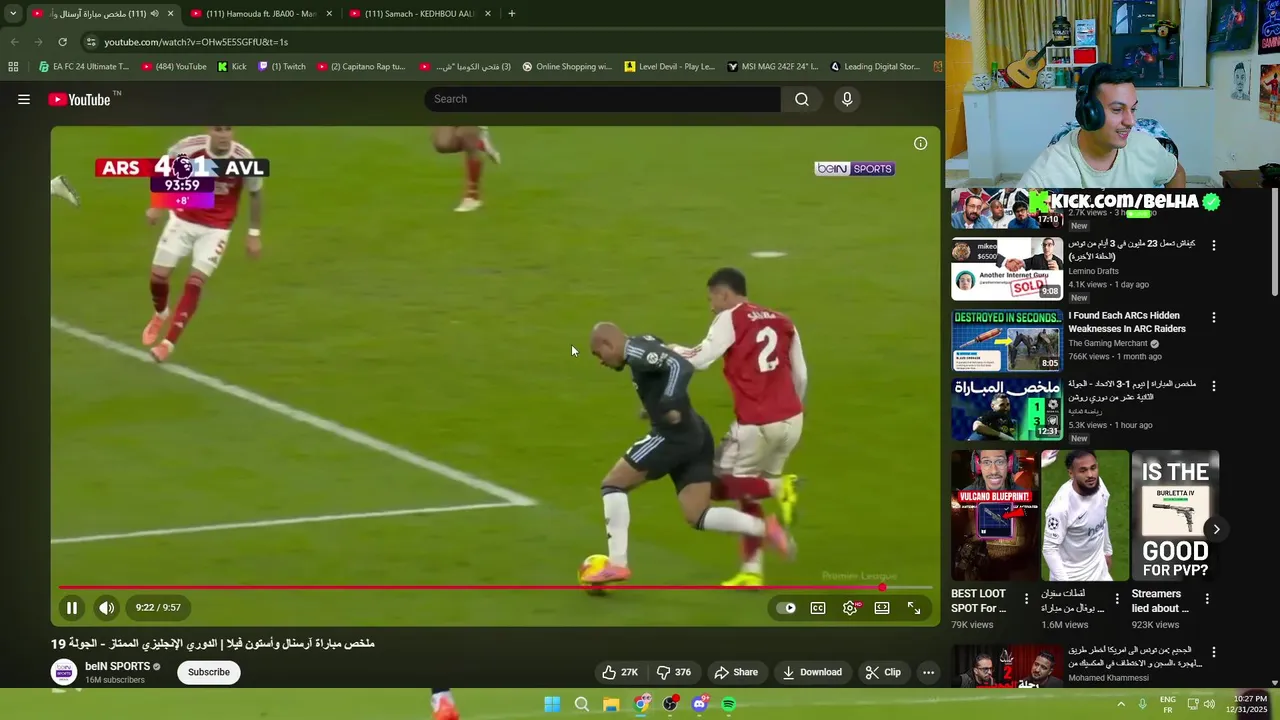Open the Destroyed In Seconds thumbnail

pyautogui.click(x=1007, y=340)
